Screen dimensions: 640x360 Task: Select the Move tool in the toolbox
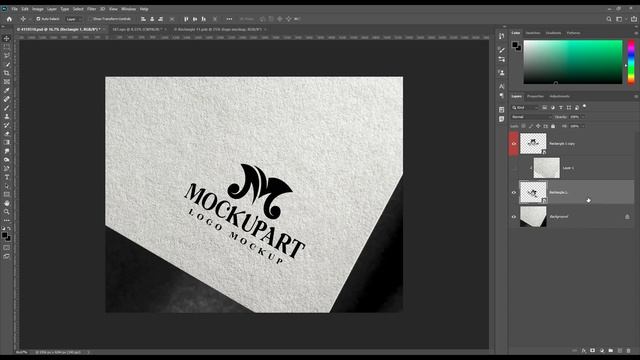pos(7,38)
